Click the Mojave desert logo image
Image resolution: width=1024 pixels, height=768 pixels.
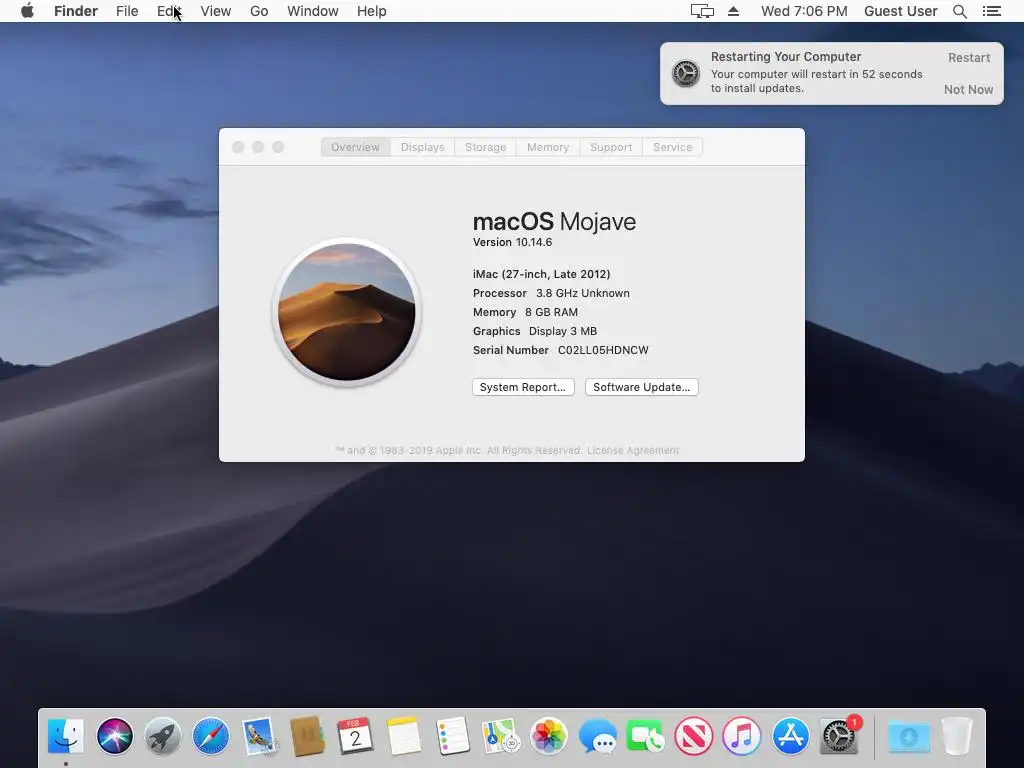tap(347, 312)
